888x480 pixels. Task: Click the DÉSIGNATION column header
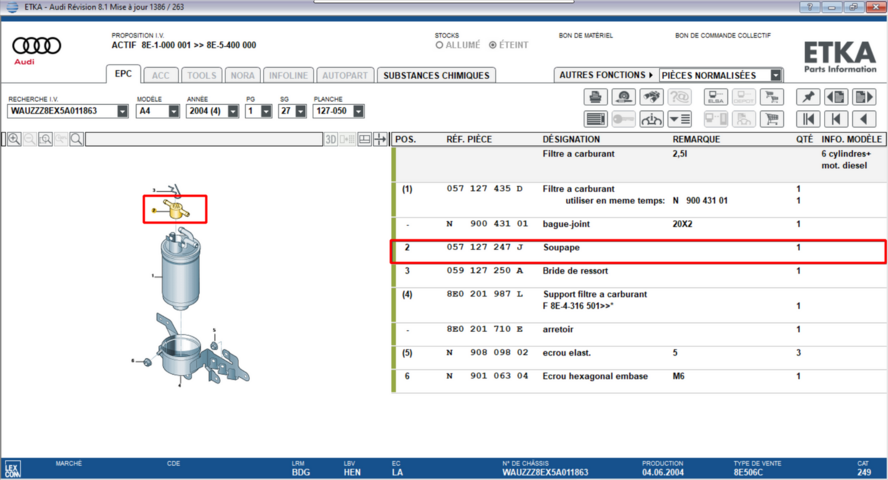pos(571,139)
